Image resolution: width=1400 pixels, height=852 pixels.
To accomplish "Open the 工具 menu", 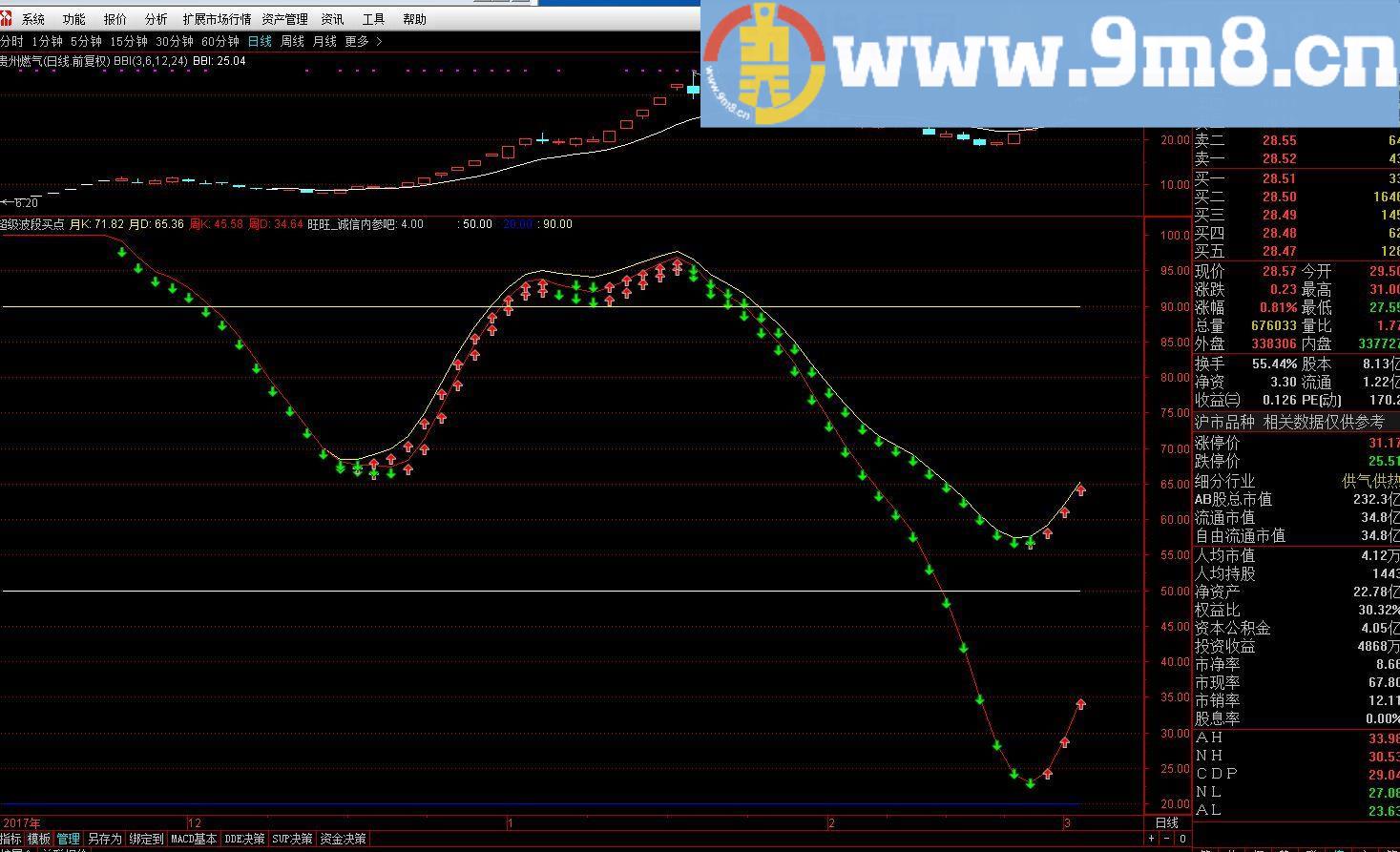I will tap(373, 19).
